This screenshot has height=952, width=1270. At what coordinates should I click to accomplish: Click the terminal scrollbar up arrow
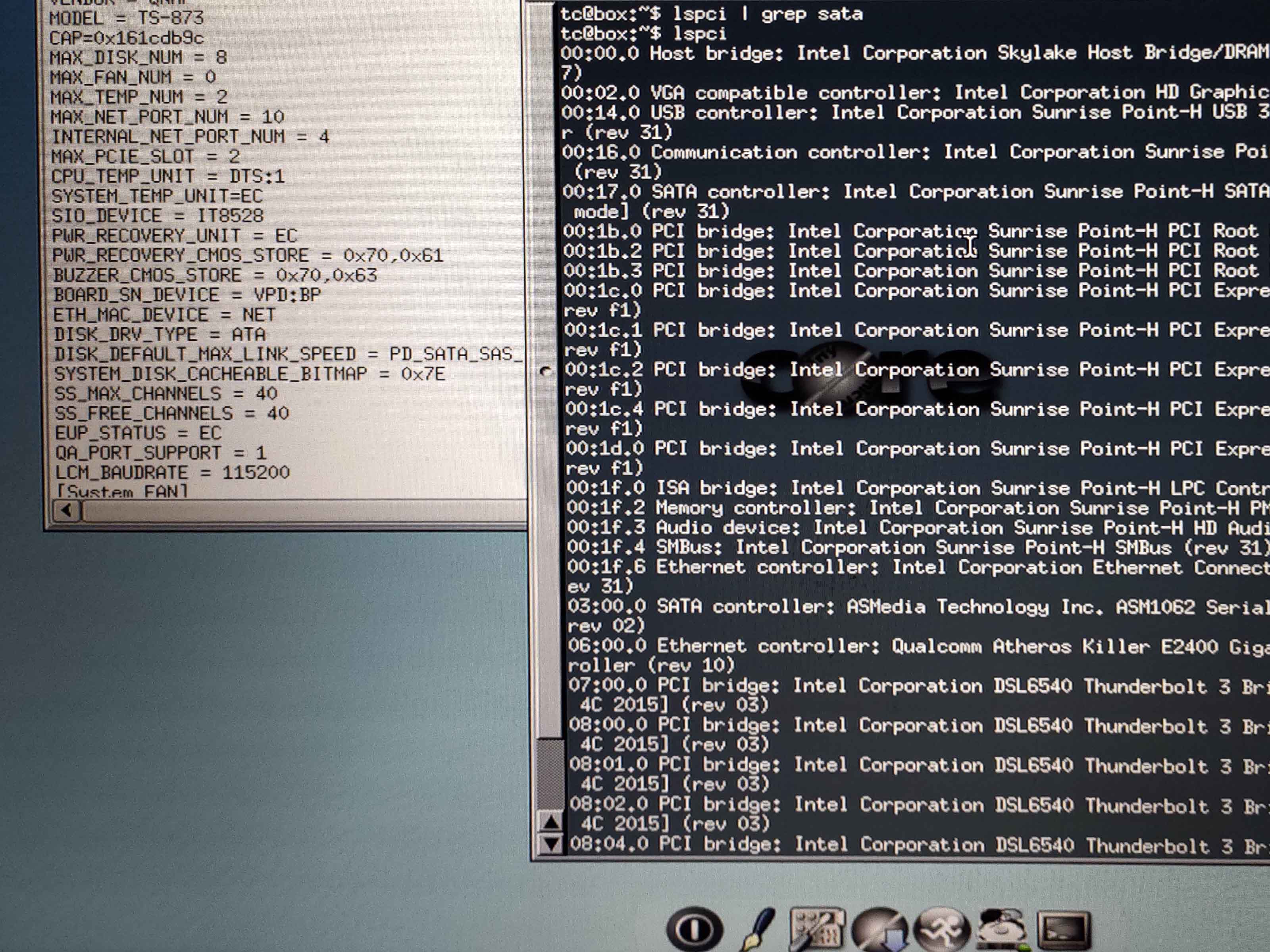pyautogui.click(x=551, y=822)
